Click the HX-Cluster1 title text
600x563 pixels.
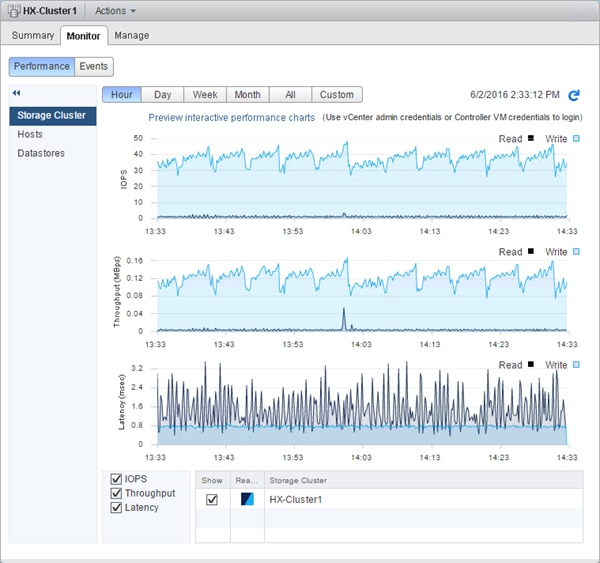pyautogui.click(x=50, y=11)
